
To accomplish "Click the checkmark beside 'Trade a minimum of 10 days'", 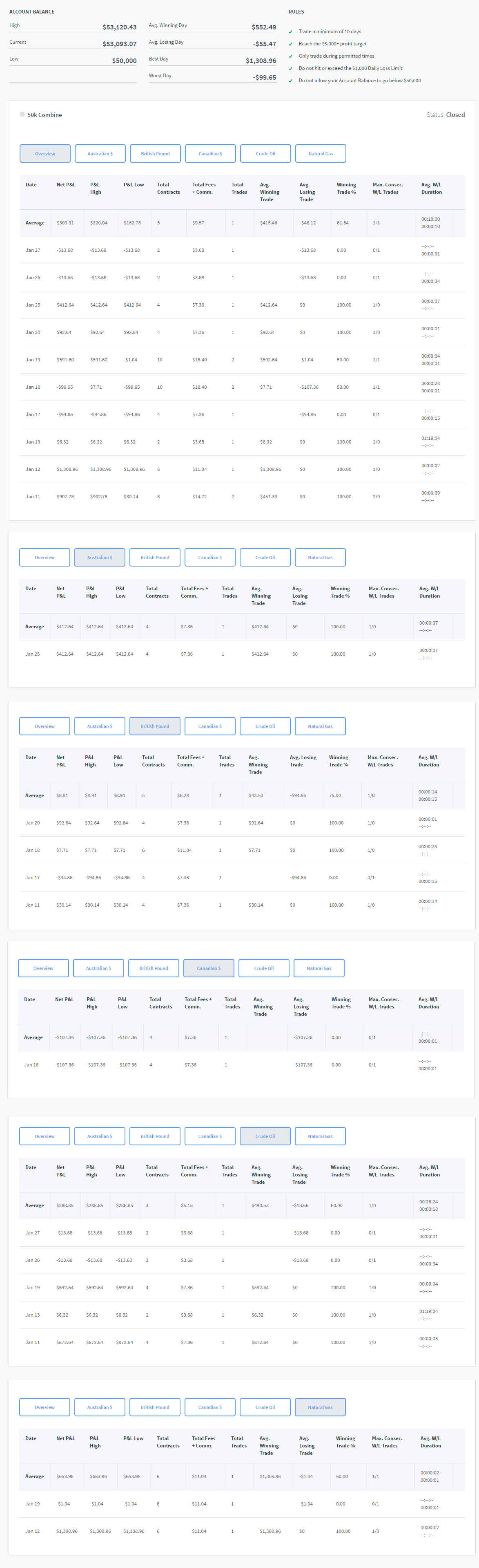I will [x=291, y=31].
